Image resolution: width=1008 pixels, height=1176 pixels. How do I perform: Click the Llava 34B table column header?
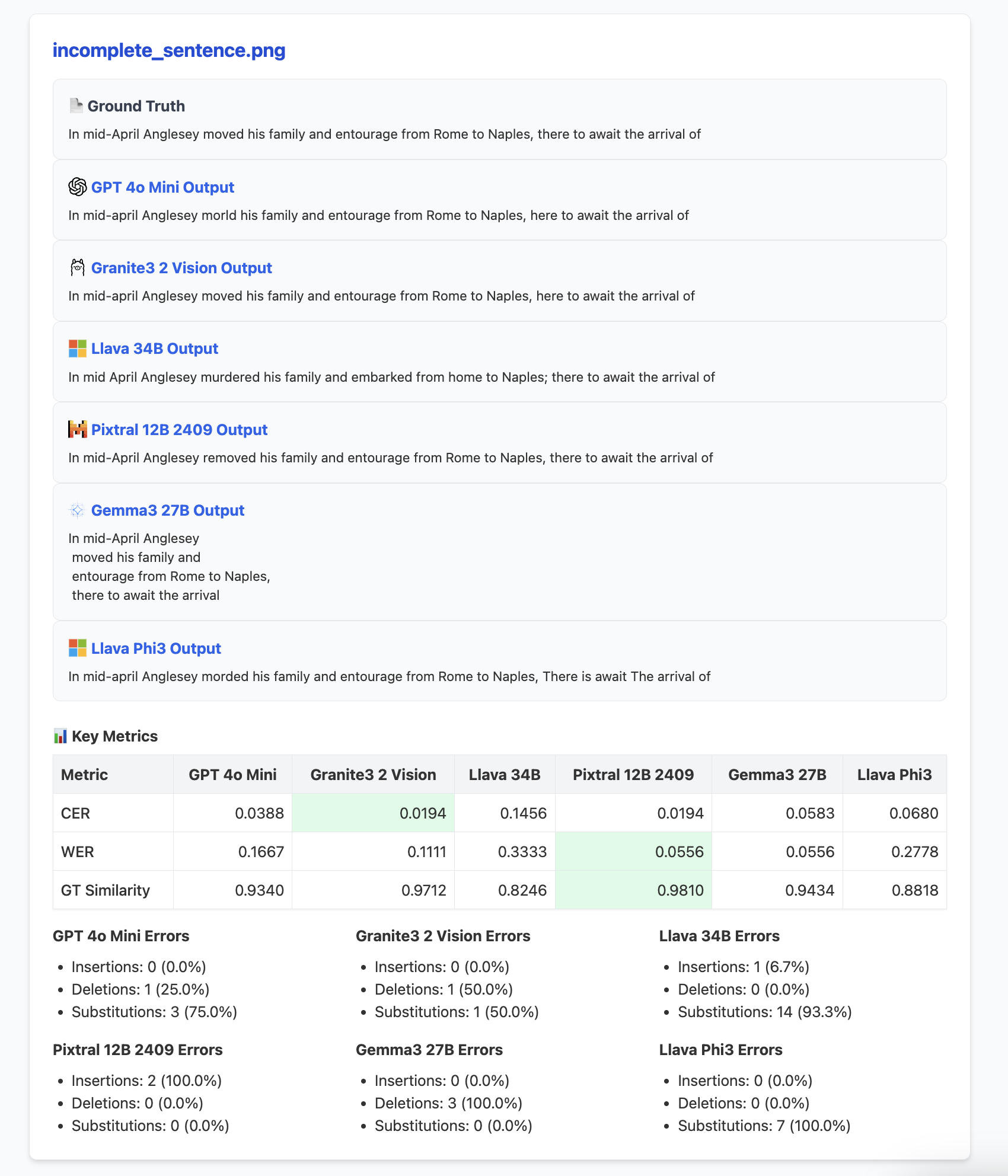[x=504, y=775]
